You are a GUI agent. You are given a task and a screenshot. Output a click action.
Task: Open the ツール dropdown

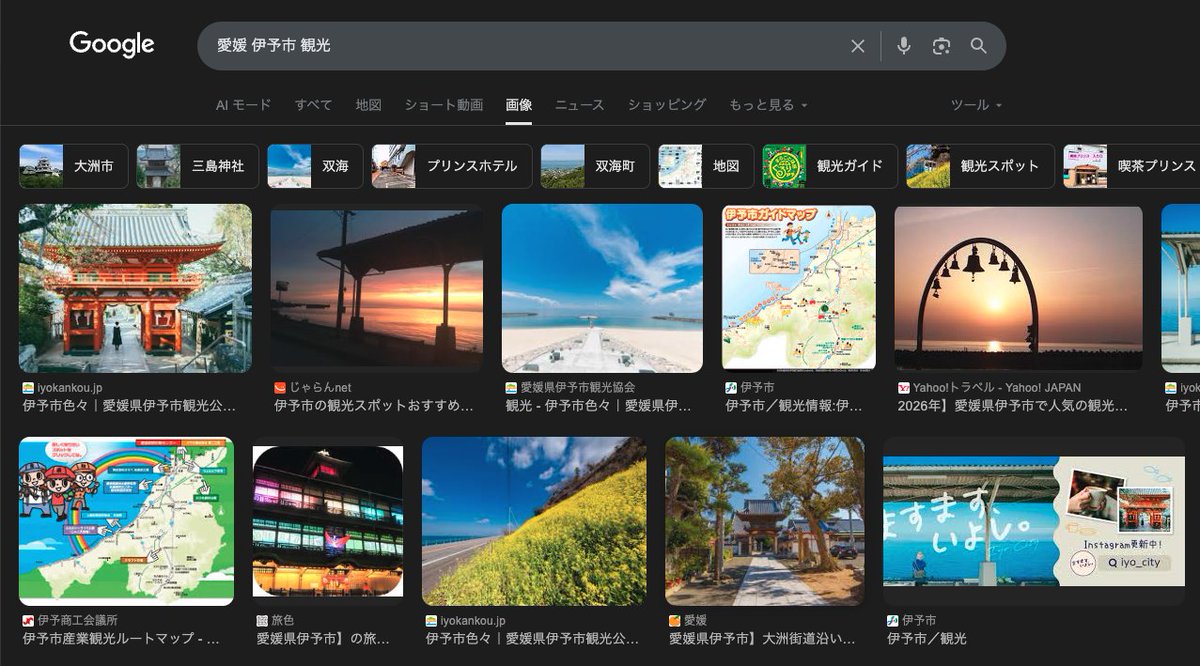point(974,104)
